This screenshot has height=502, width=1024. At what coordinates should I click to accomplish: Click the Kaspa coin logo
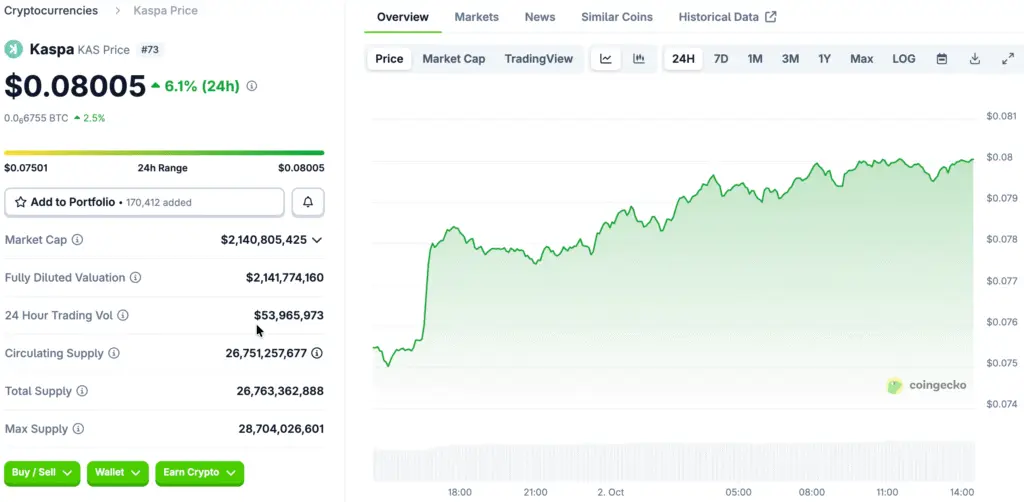point(14,49)
